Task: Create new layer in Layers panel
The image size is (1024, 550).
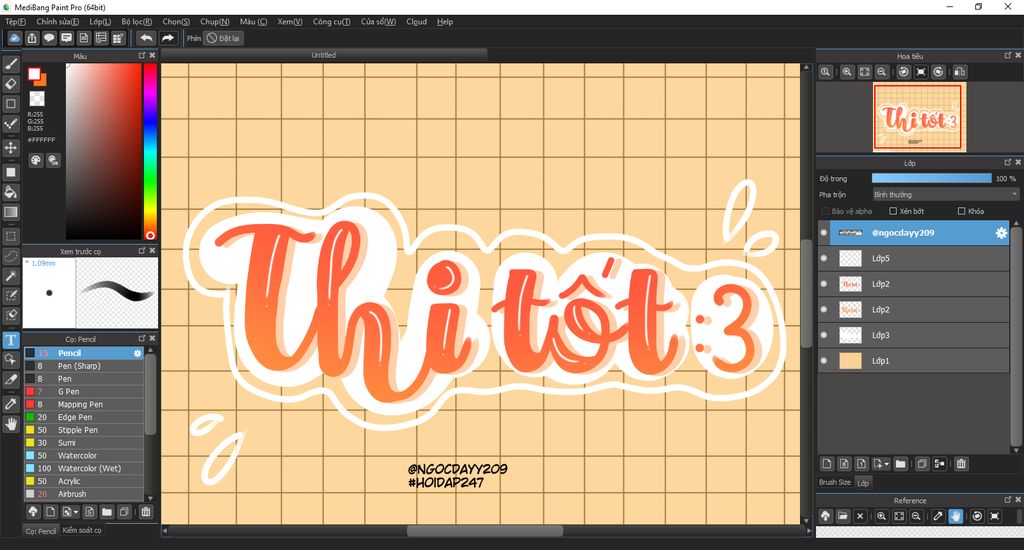Action: [x=827, y=464]
